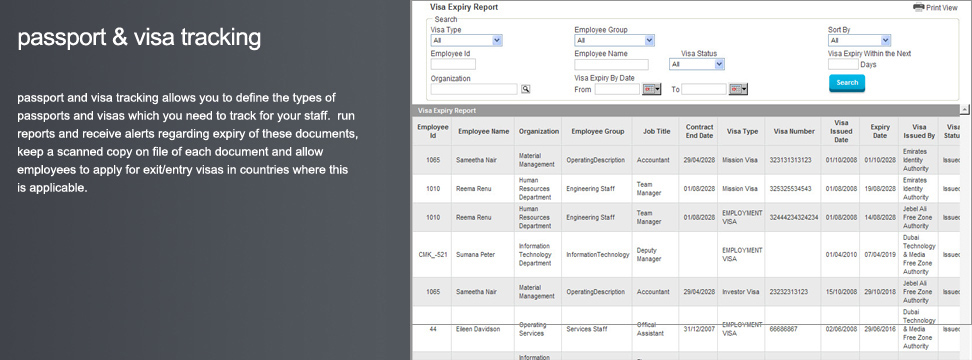Expand the Employee Group dropdown

[x=614, y=40]
